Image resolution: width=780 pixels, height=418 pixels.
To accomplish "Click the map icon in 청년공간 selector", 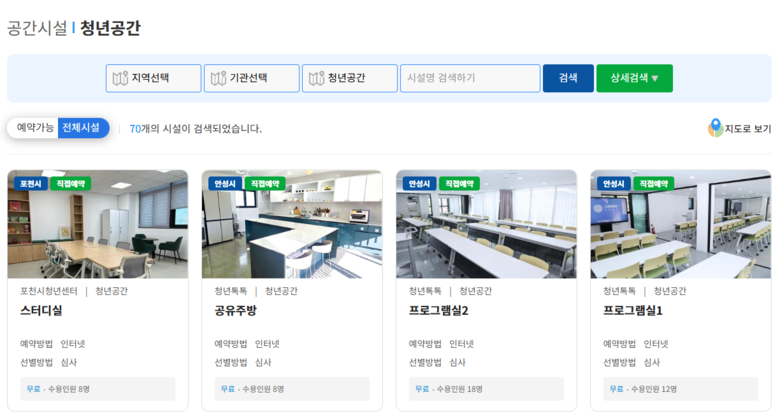I will [316, 79].
